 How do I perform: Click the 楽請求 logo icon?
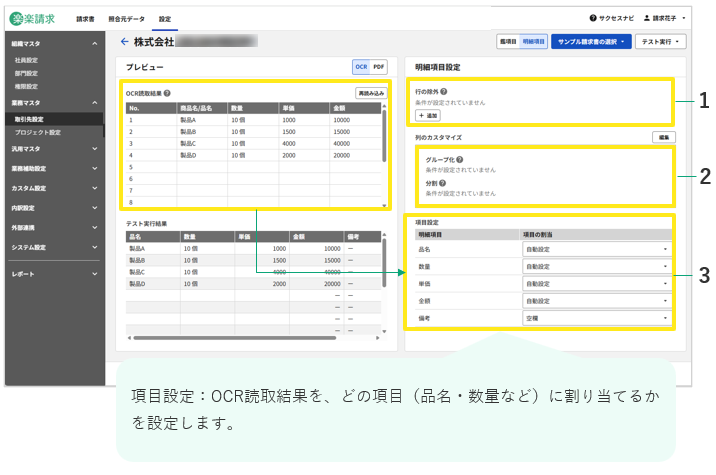(16, 19)
